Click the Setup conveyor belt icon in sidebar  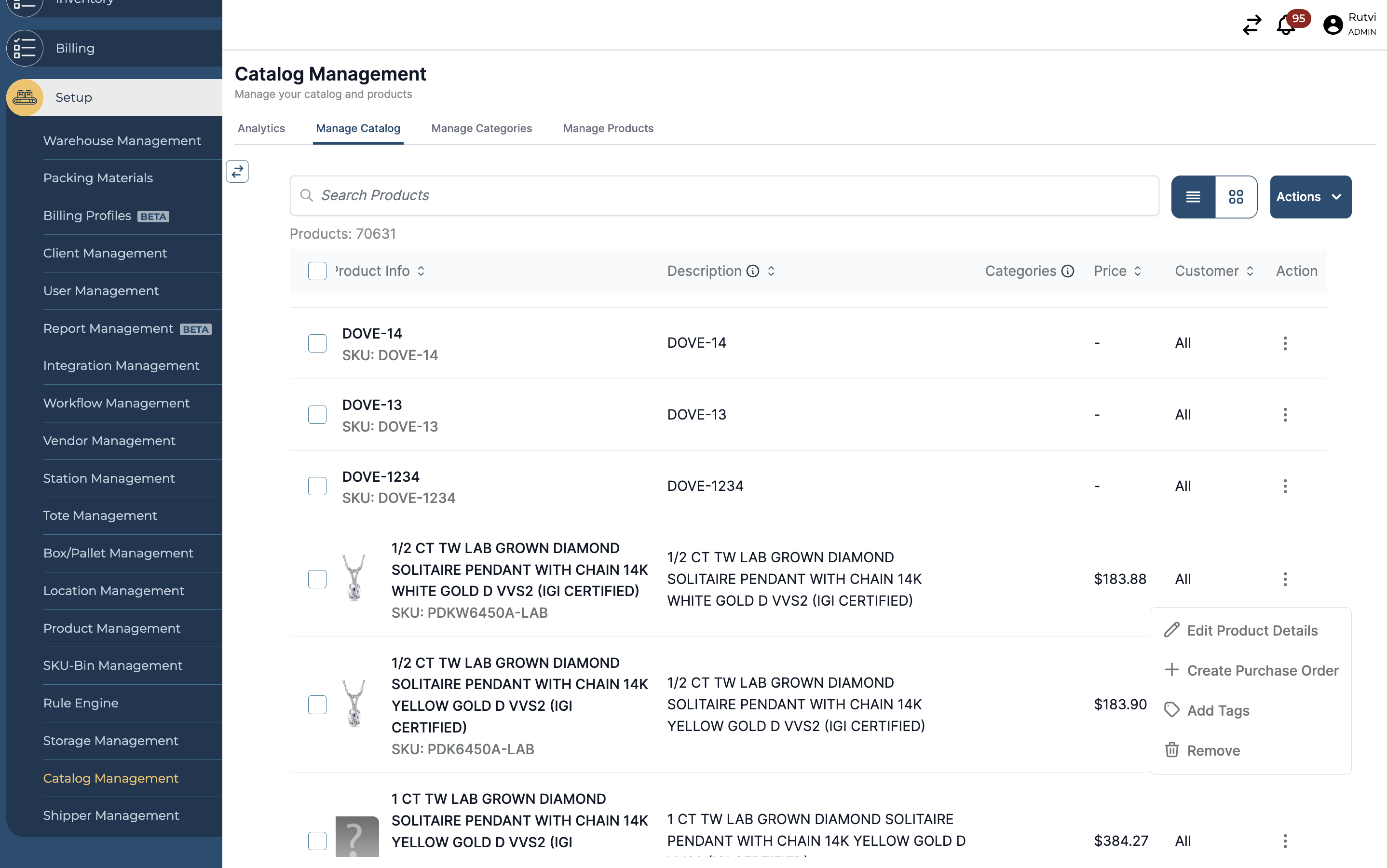[x=25, y=97]
